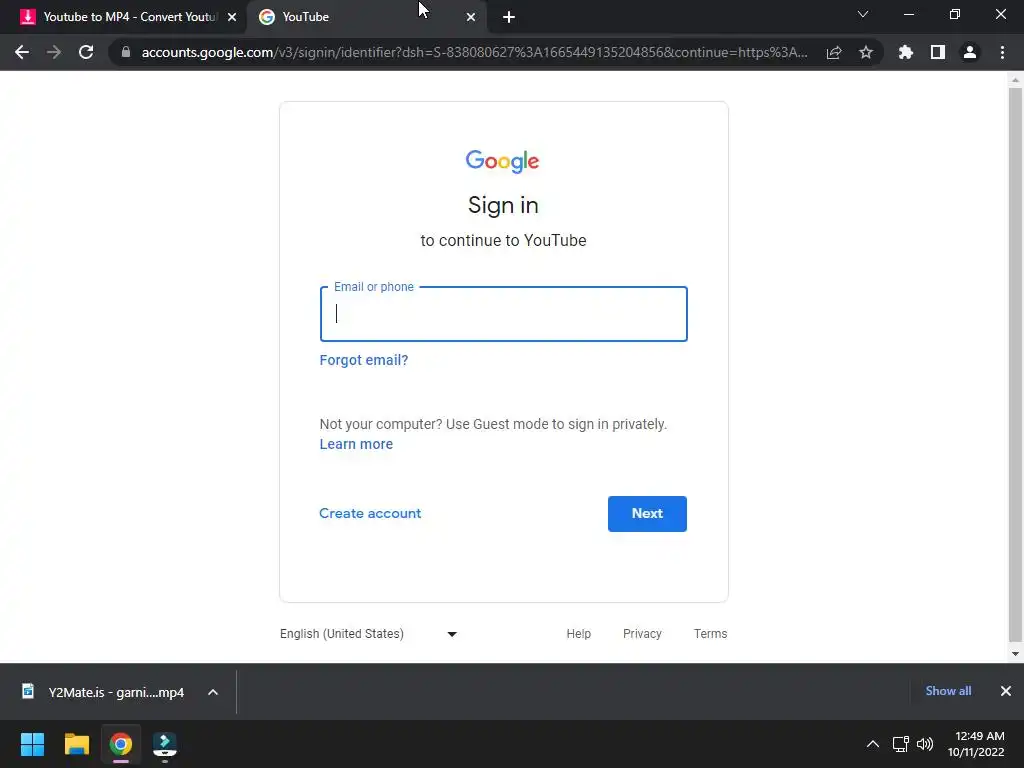Open network settings tray icon
The height and width of the screenshot is (768, 1024).
[901, 744]
